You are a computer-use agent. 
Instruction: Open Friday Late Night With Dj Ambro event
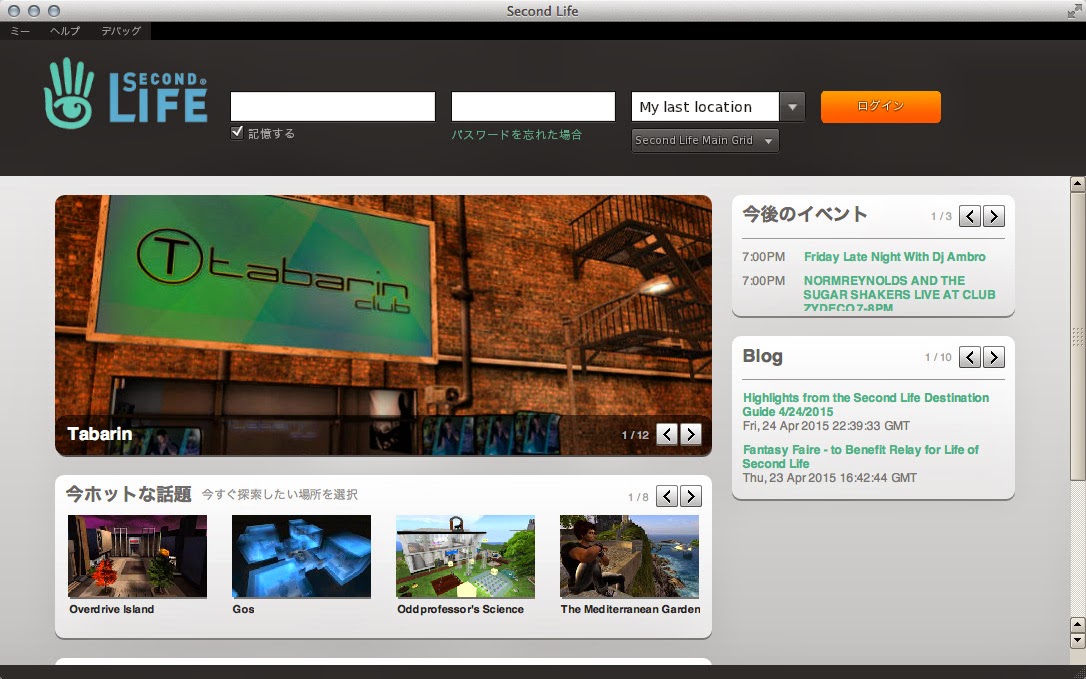point(894,256)
